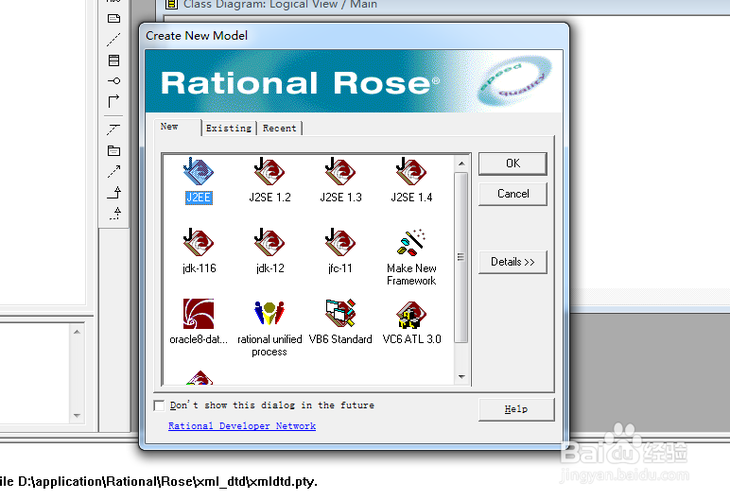The image size is (730, 500).
Task: Dismiss dialog with Cancel button
Action: (x=513, y=194)
